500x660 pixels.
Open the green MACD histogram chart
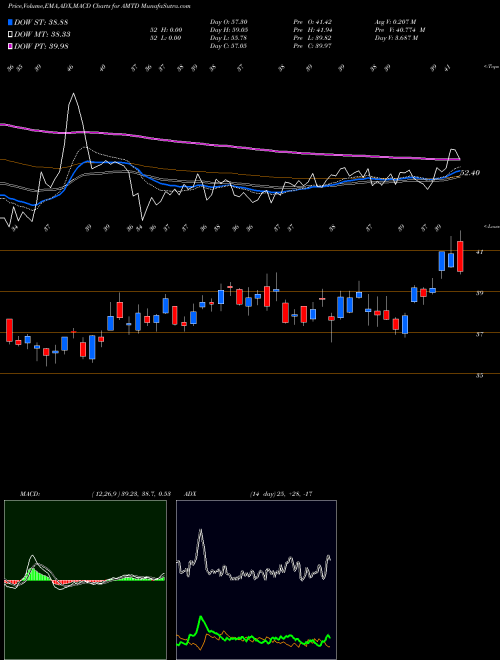pos(85,580)
